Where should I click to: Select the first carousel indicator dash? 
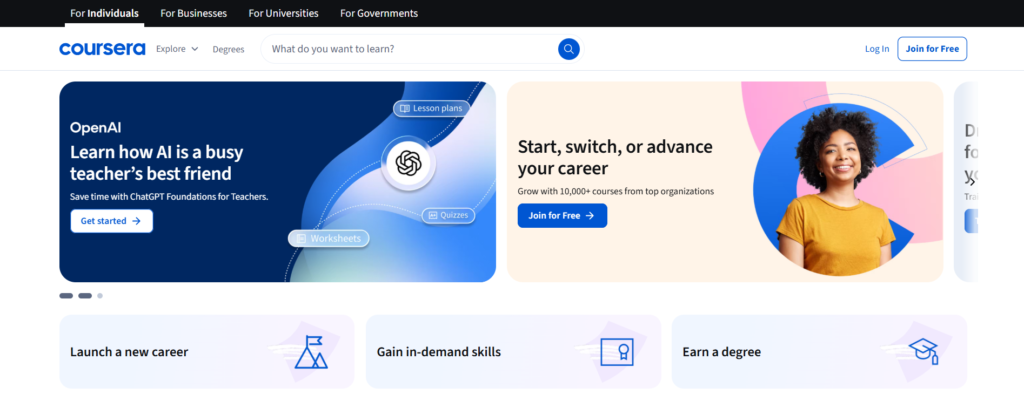tap(66, 295)
